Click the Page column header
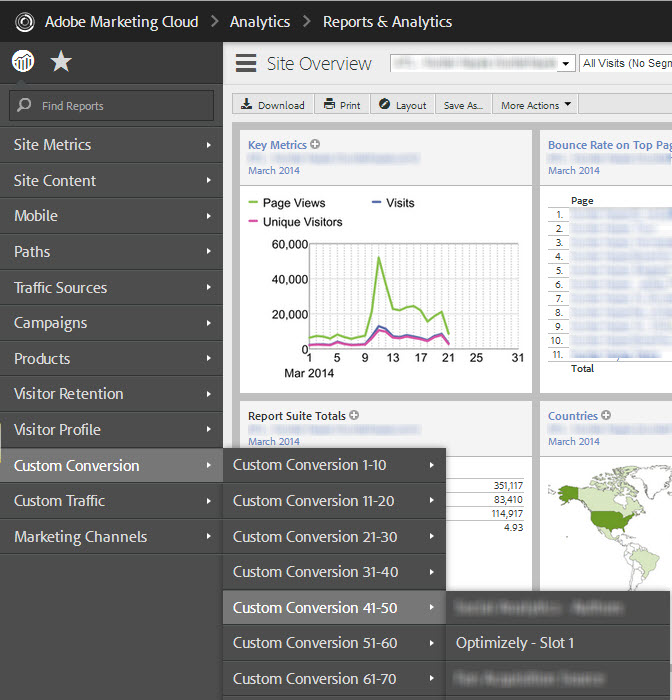 [x=582, y=200]
